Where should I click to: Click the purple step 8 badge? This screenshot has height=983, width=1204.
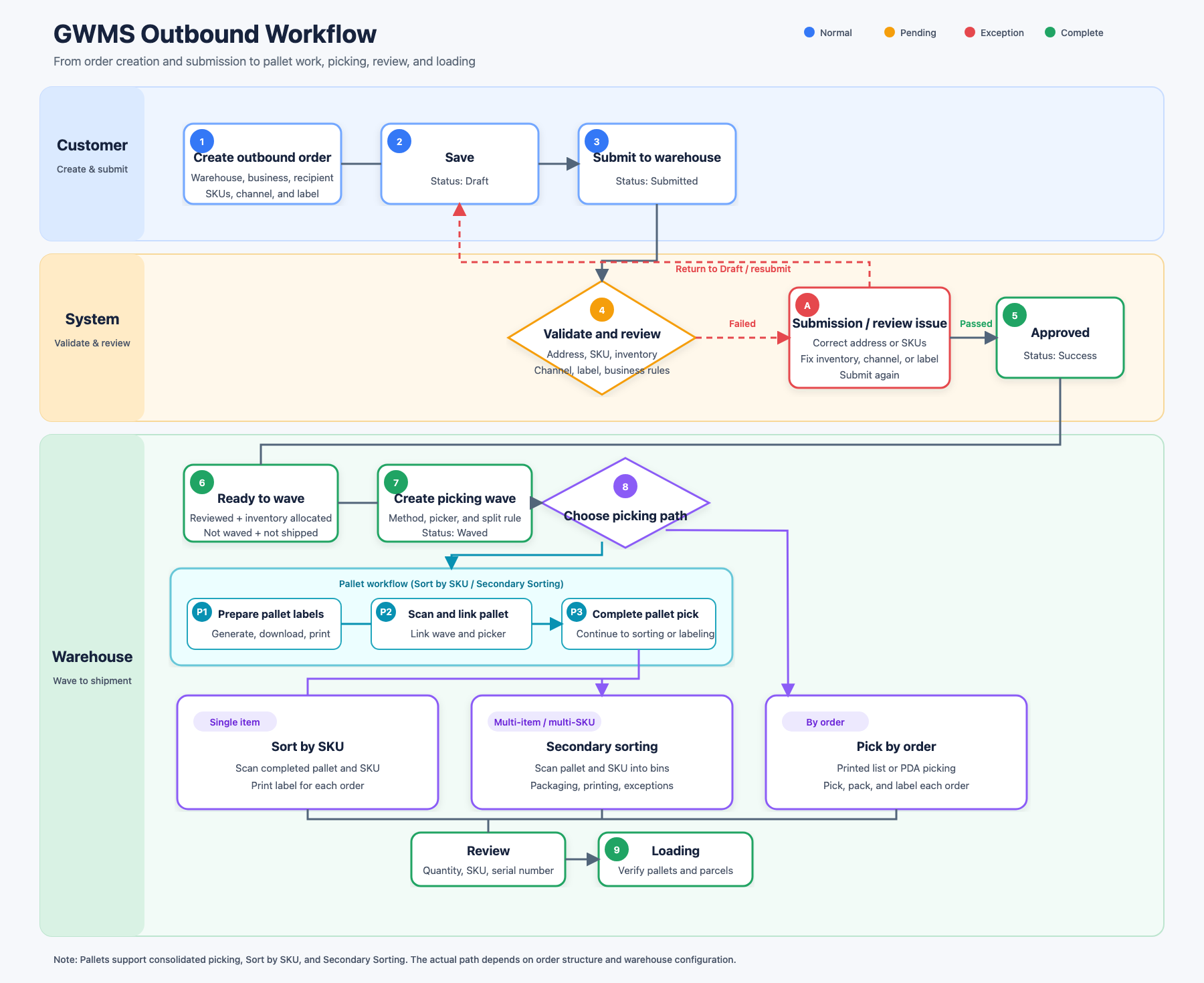(625, 487)
